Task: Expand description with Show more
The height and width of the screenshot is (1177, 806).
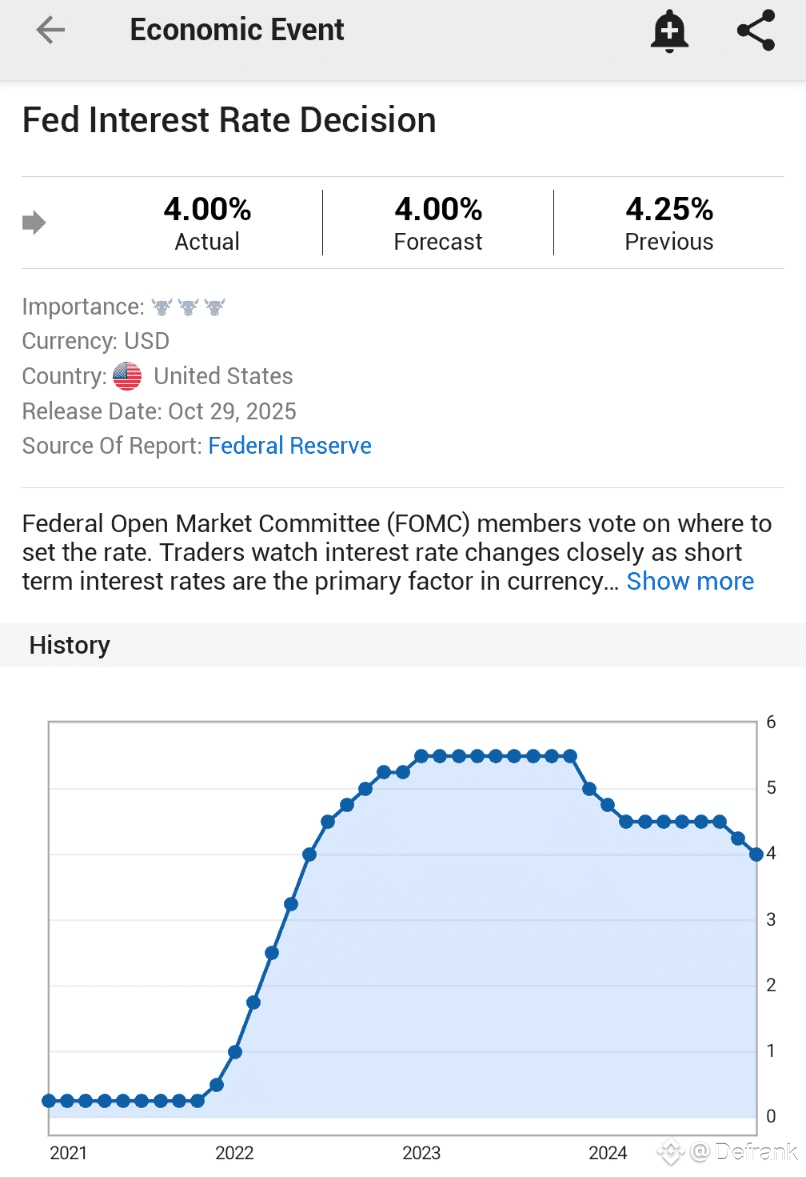Action: pyautogui.click(x=690, y=581)
